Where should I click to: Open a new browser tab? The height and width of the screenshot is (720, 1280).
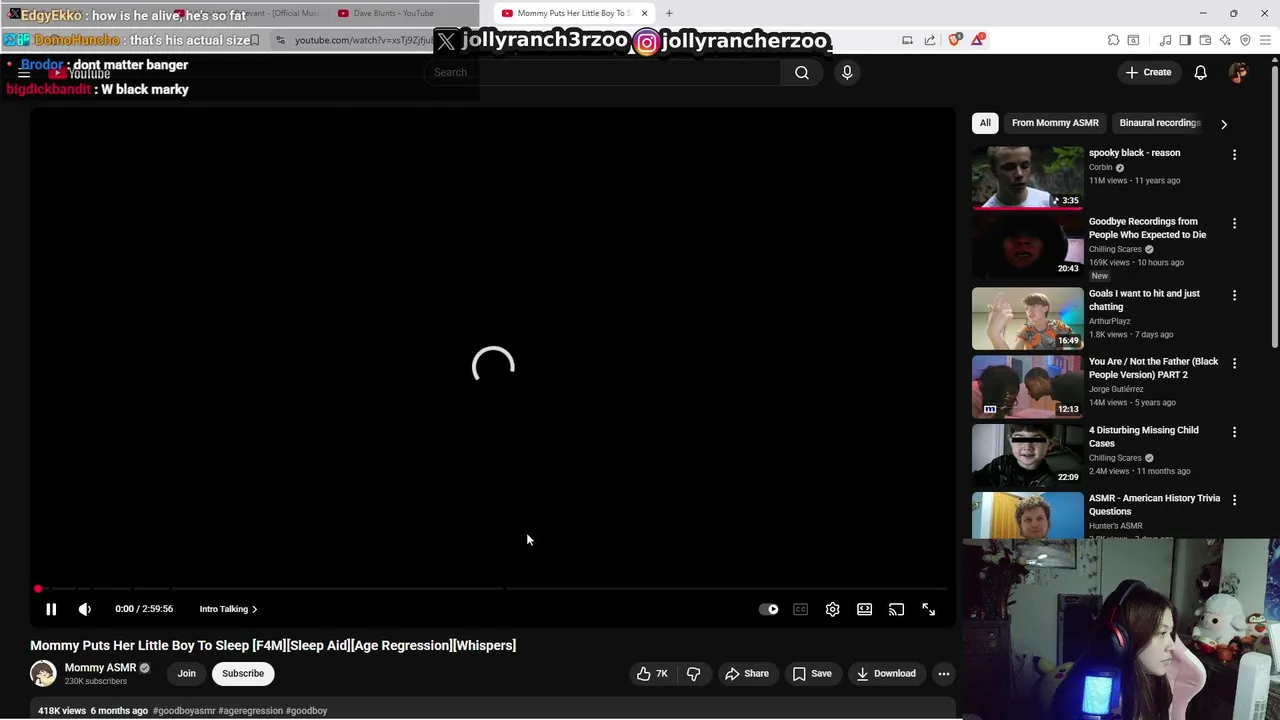click(669, 13)
